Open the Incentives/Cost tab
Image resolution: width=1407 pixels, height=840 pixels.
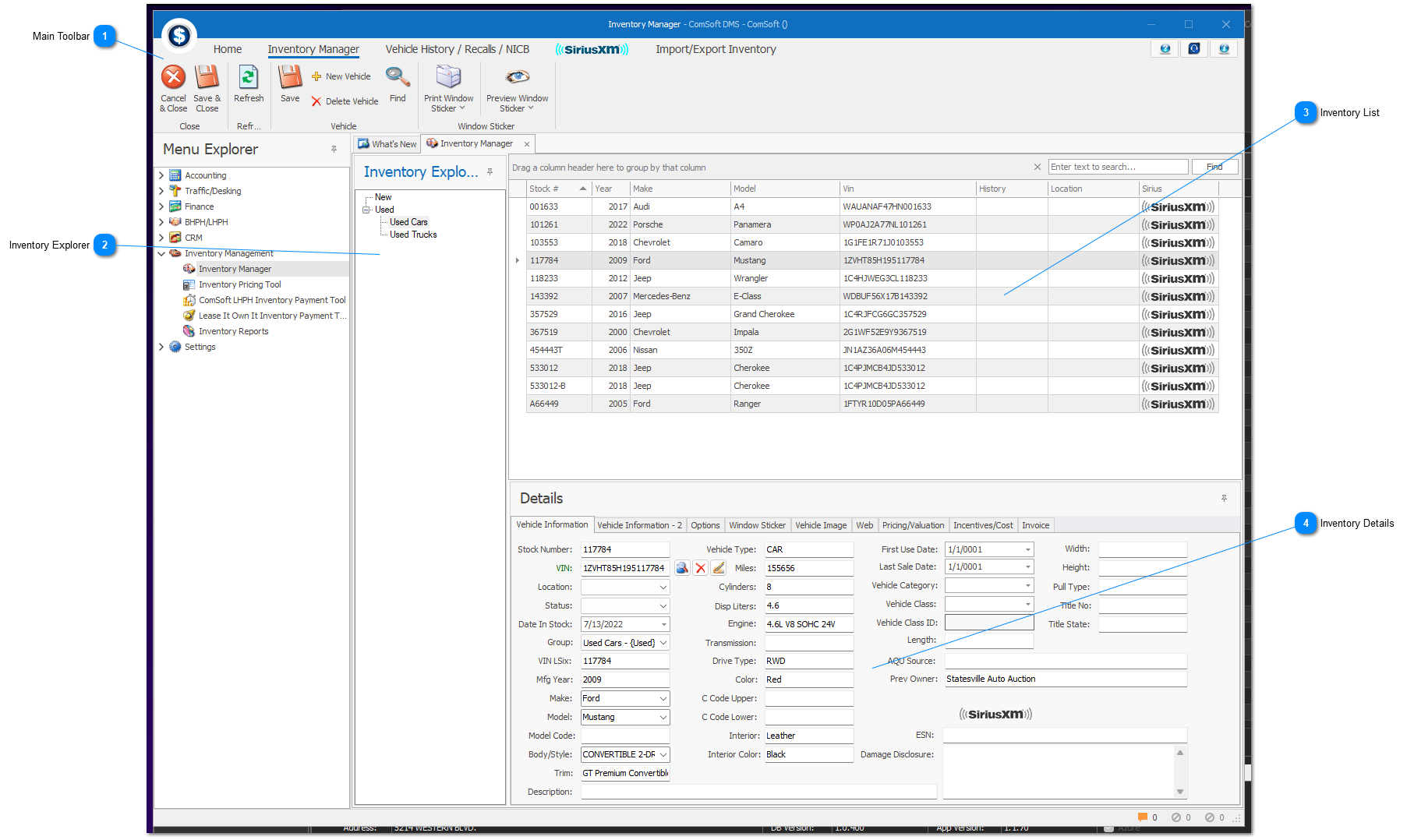pos(983,525)
